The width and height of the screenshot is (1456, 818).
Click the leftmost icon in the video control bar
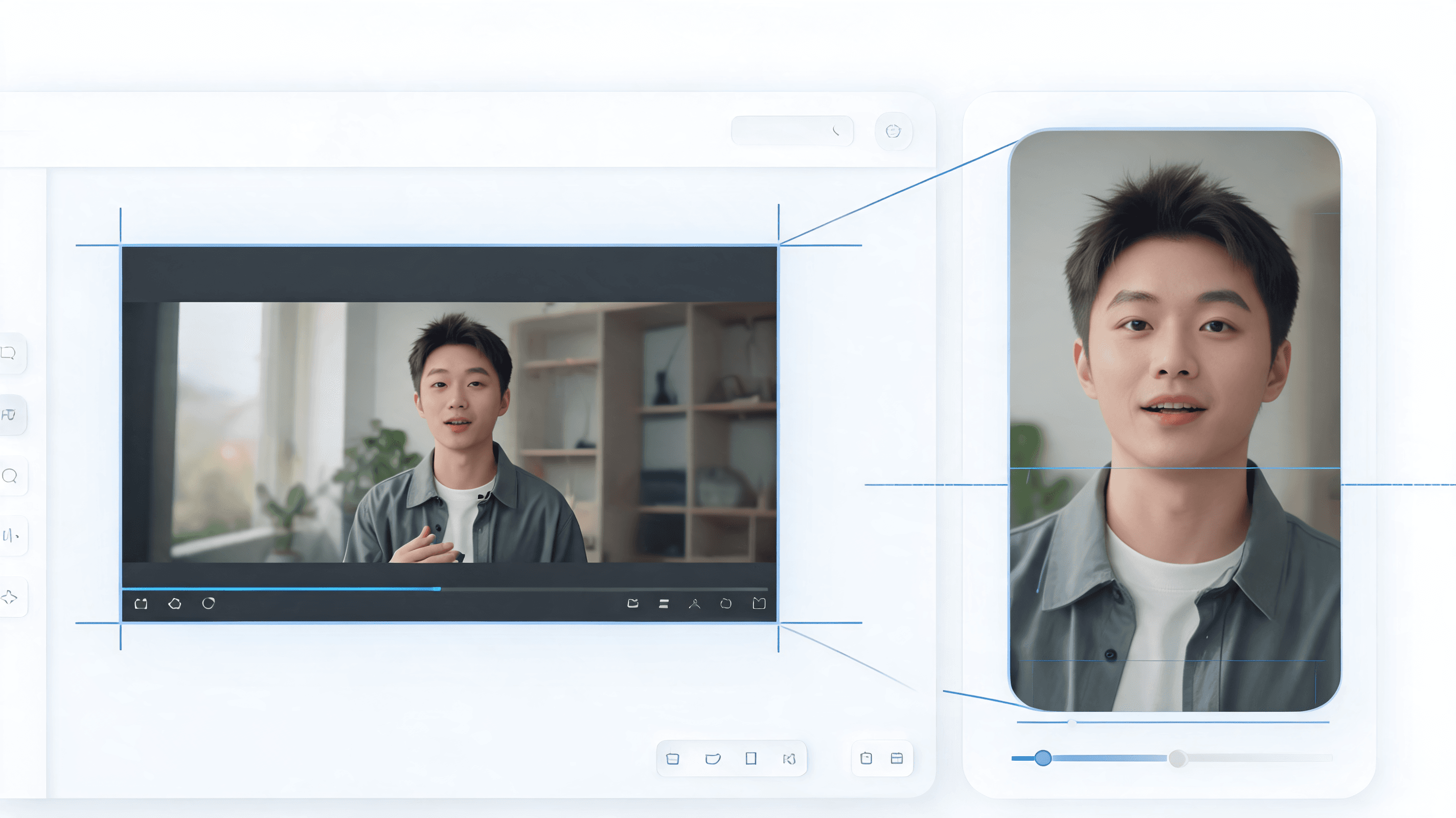[x=141, y=604]
